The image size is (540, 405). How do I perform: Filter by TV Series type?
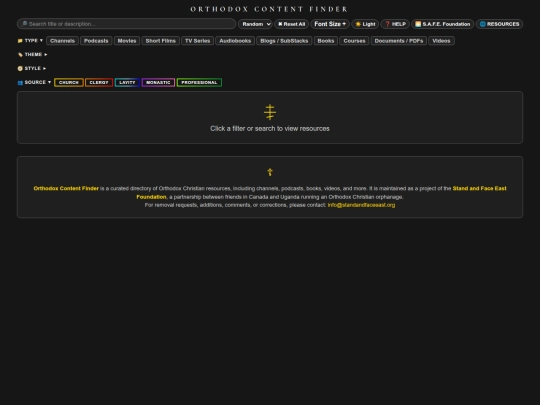click(x=197, y=41)
